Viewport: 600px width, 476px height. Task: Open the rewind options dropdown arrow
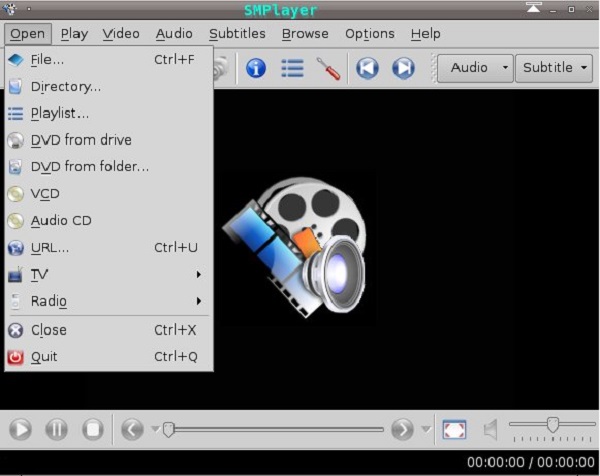click(155, 429)
